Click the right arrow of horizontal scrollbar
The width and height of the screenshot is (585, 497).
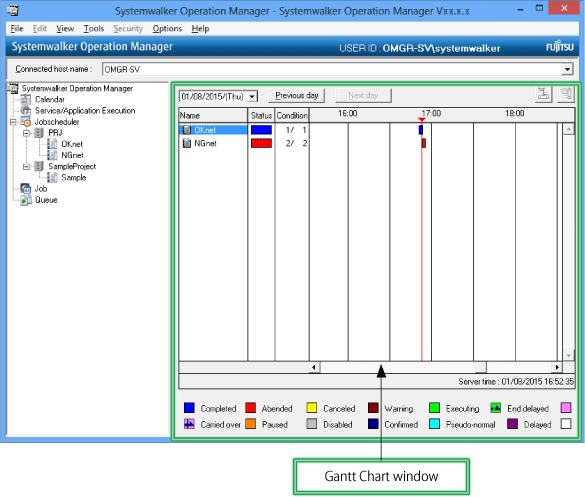557,367
